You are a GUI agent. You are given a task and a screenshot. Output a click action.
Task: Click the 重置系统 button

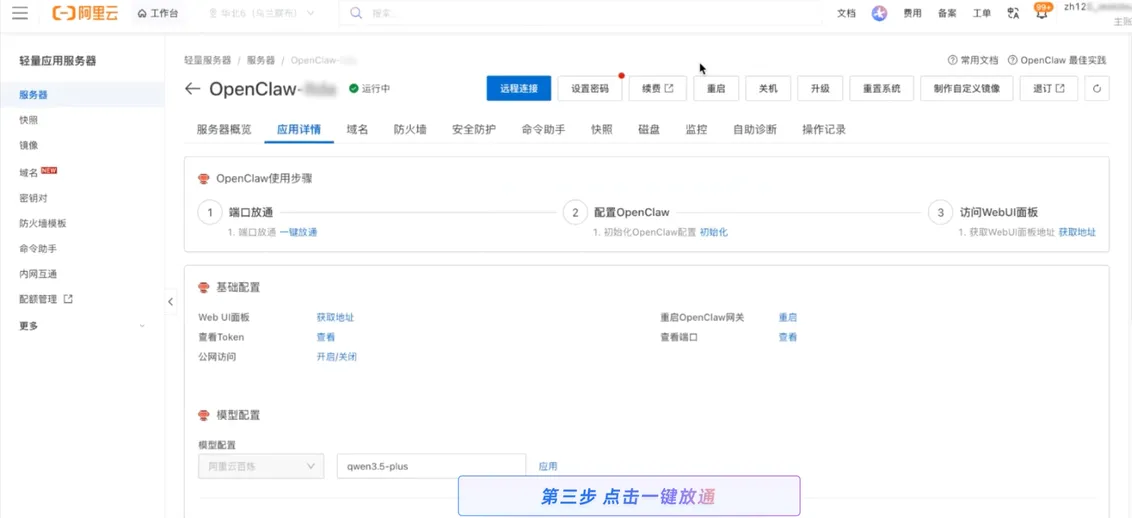tap(881, 88)
